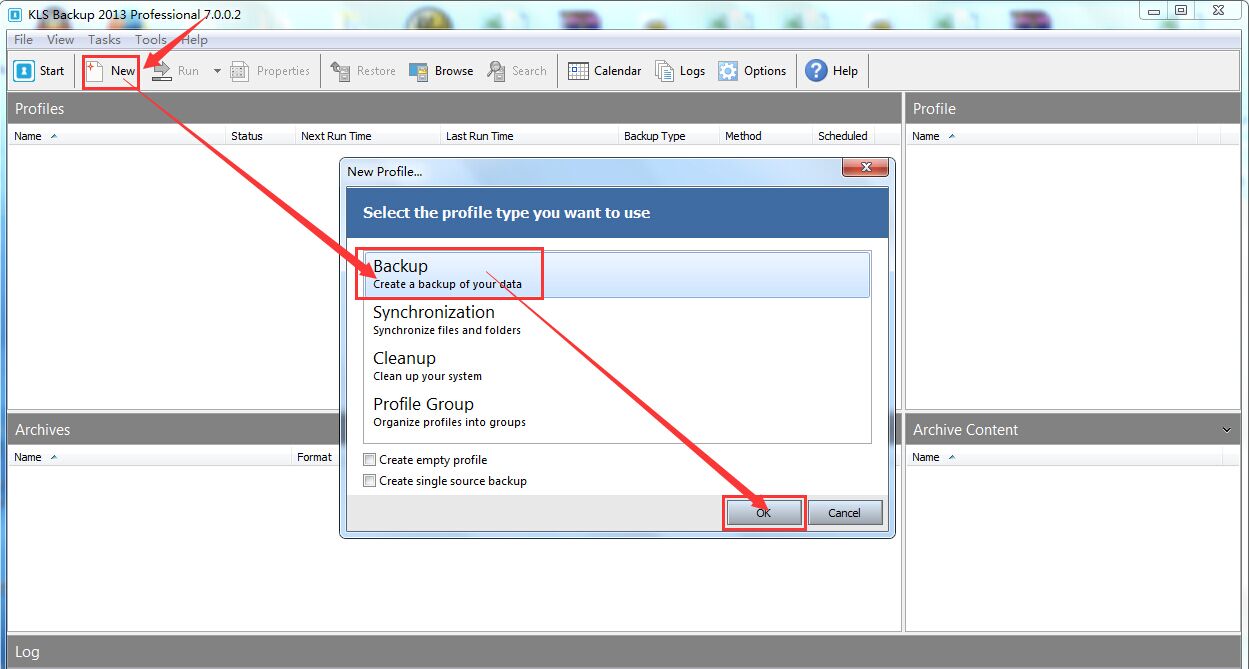Click the Start toolbar icon
1249x669 pixels.
click(x=25, y=71)
